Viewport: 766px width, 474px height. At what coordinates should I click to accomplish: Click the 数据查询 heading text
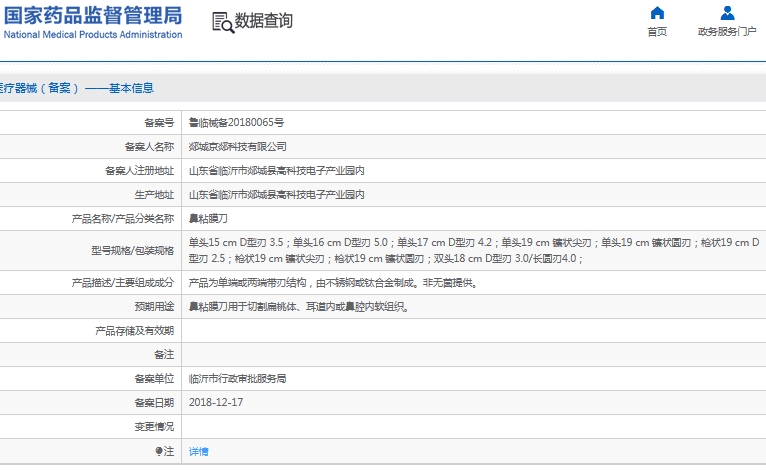[264, 21]
